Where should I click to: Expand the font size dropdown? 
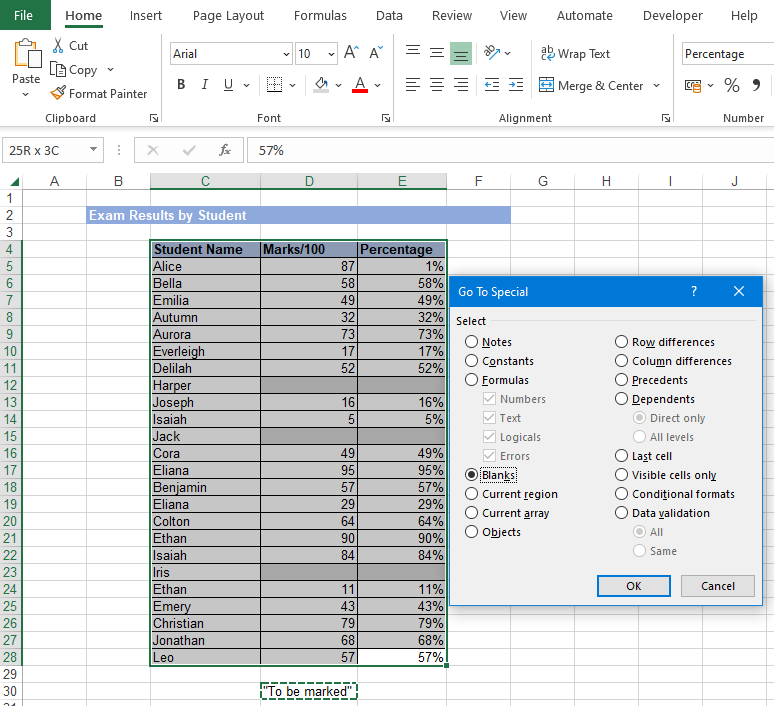(x=331, y=54)
